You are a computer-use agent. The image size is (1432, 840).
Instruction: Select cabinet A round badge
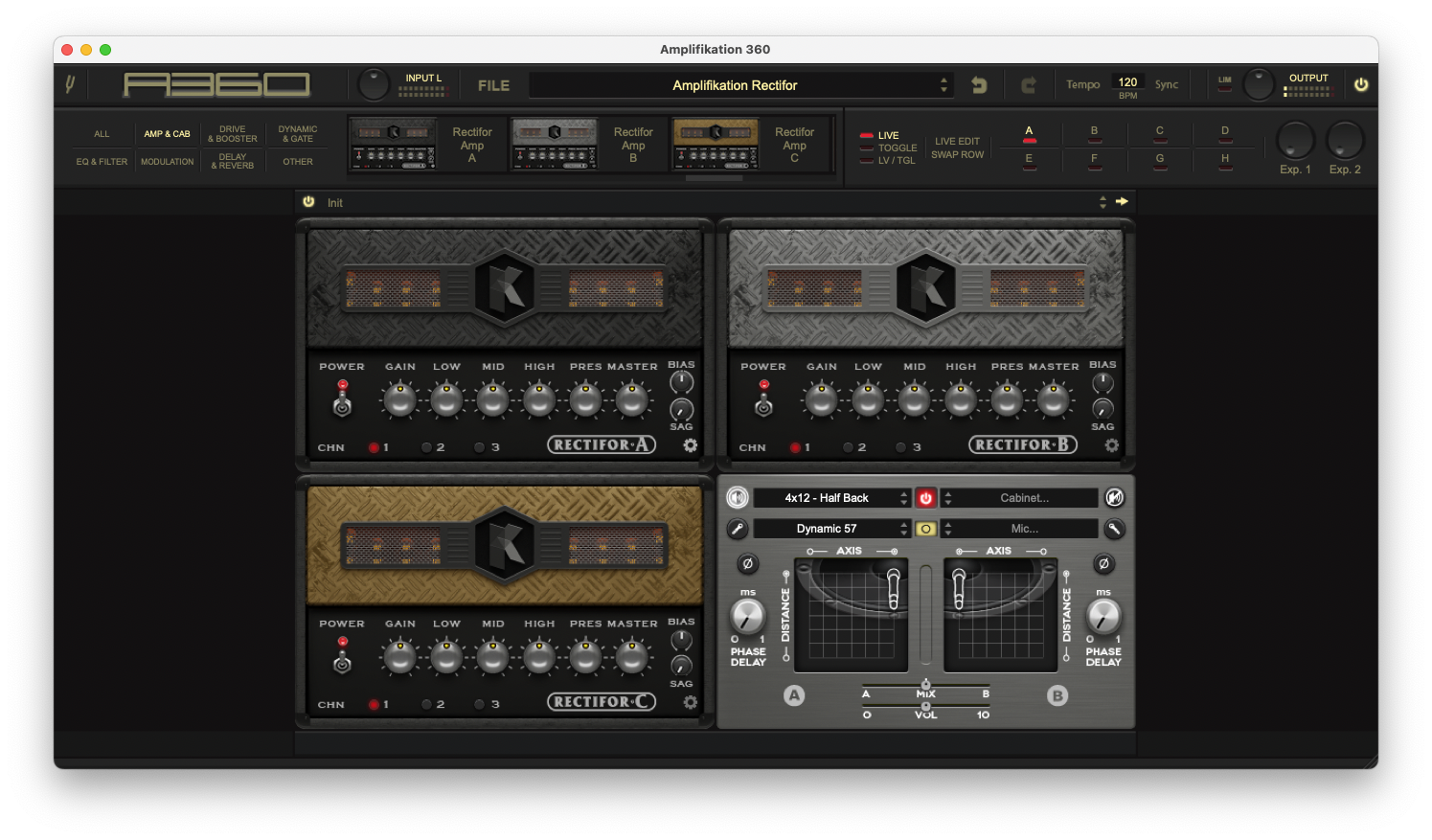(794, 696)
